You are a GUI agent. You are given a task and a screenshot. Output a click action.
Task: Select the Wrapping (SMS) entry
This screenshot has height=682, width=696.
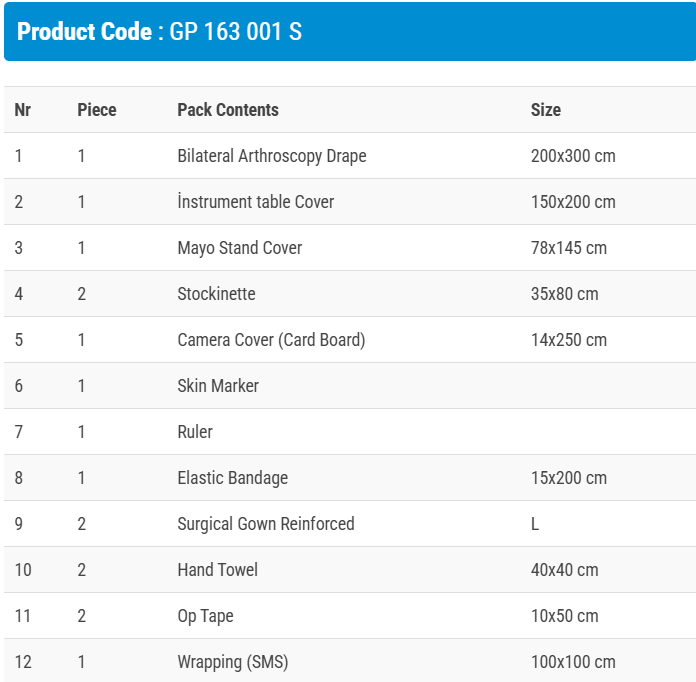pyautogui.click(x=233, y=662)
